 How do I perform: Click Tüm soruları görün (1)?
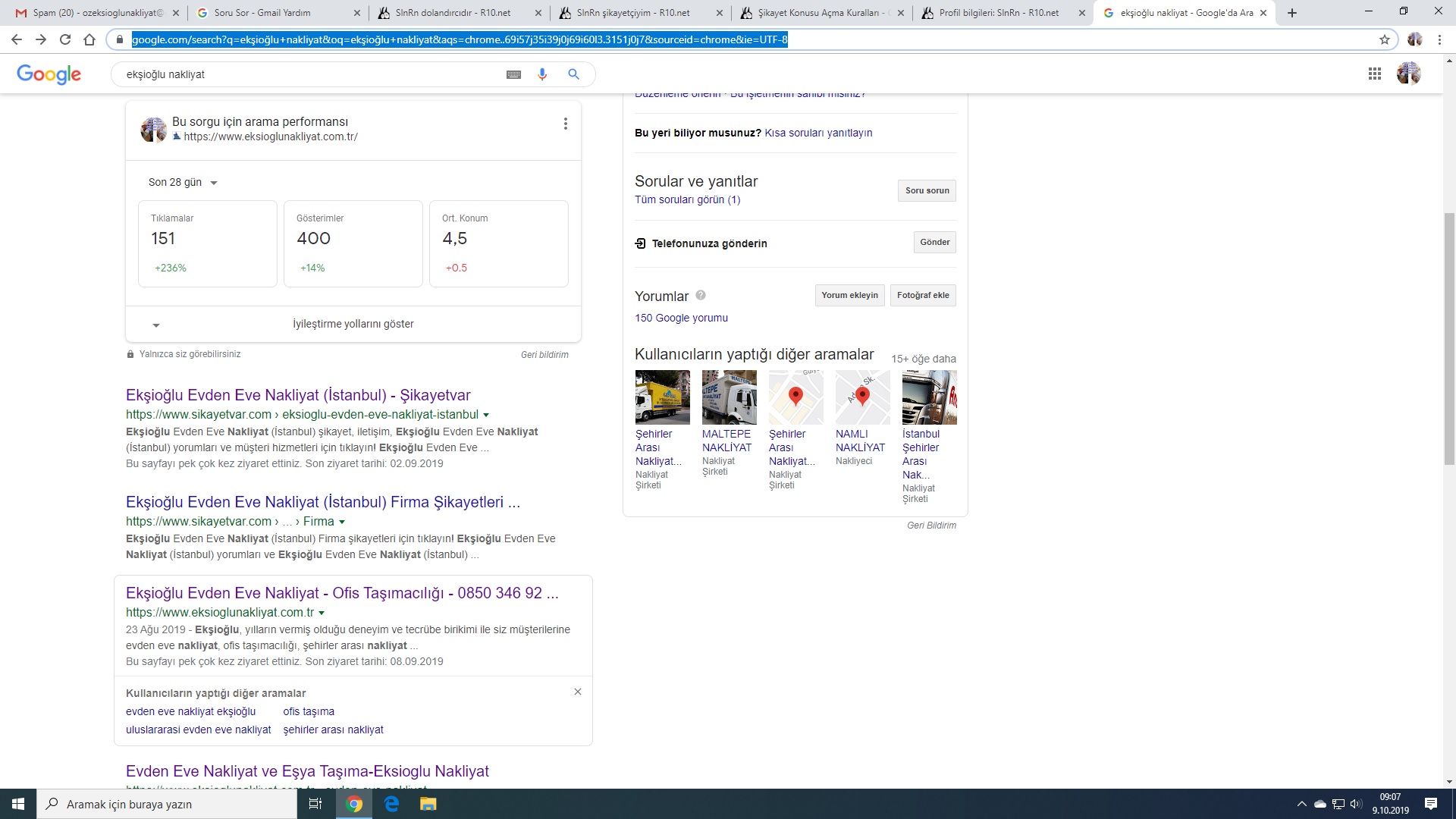point(687,199)
